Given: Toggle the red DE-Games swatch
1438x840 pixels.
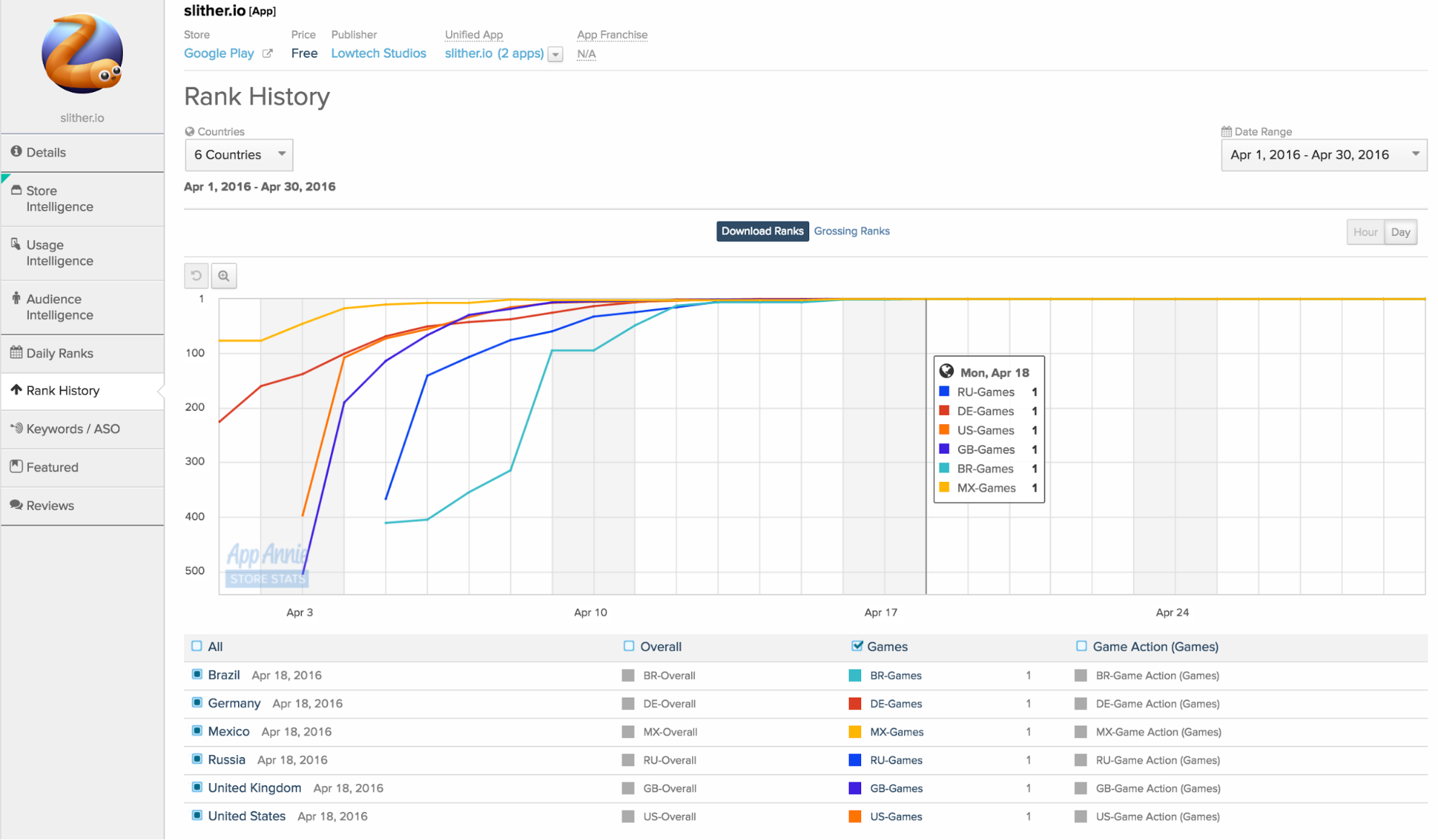Looking at the screenshot, I should (855, 703).
